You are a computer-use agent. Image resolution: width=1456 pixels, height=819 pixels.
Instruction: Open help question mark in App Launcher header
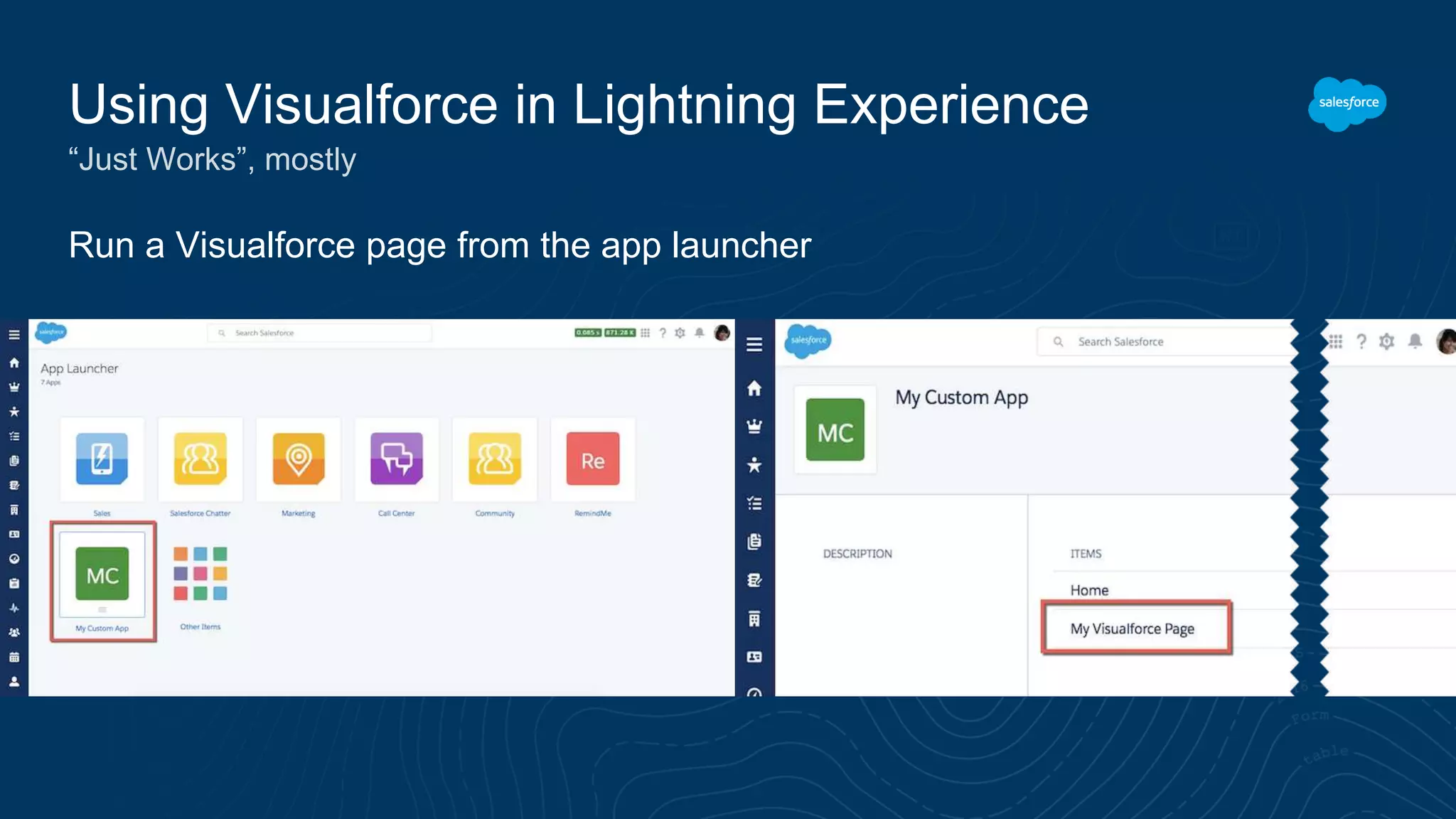(663, 333)
